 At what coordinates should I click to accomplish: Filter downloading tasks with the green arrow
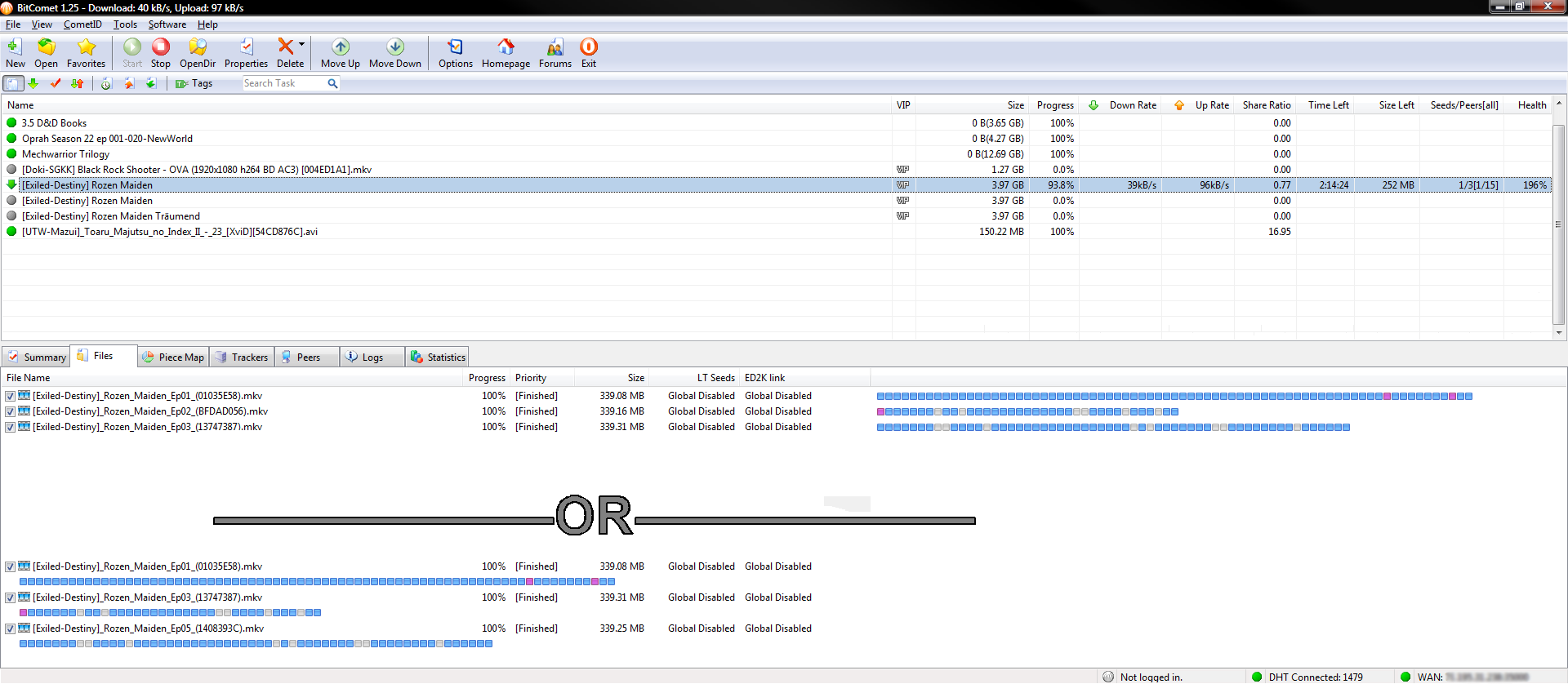pyautogui.click(x=33, y=83)
